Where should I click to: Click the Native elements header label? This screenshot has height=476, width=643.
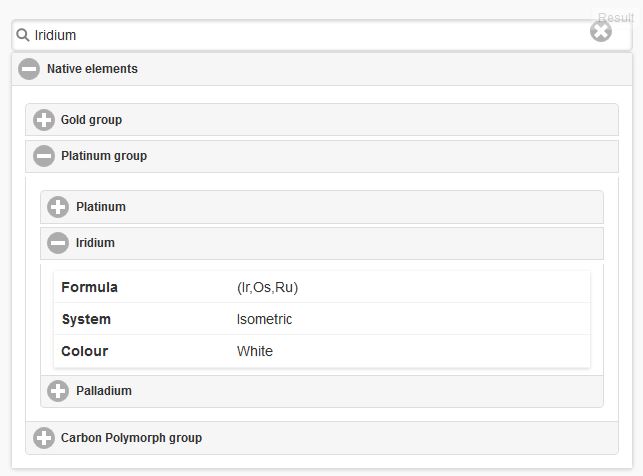(92, 69)
